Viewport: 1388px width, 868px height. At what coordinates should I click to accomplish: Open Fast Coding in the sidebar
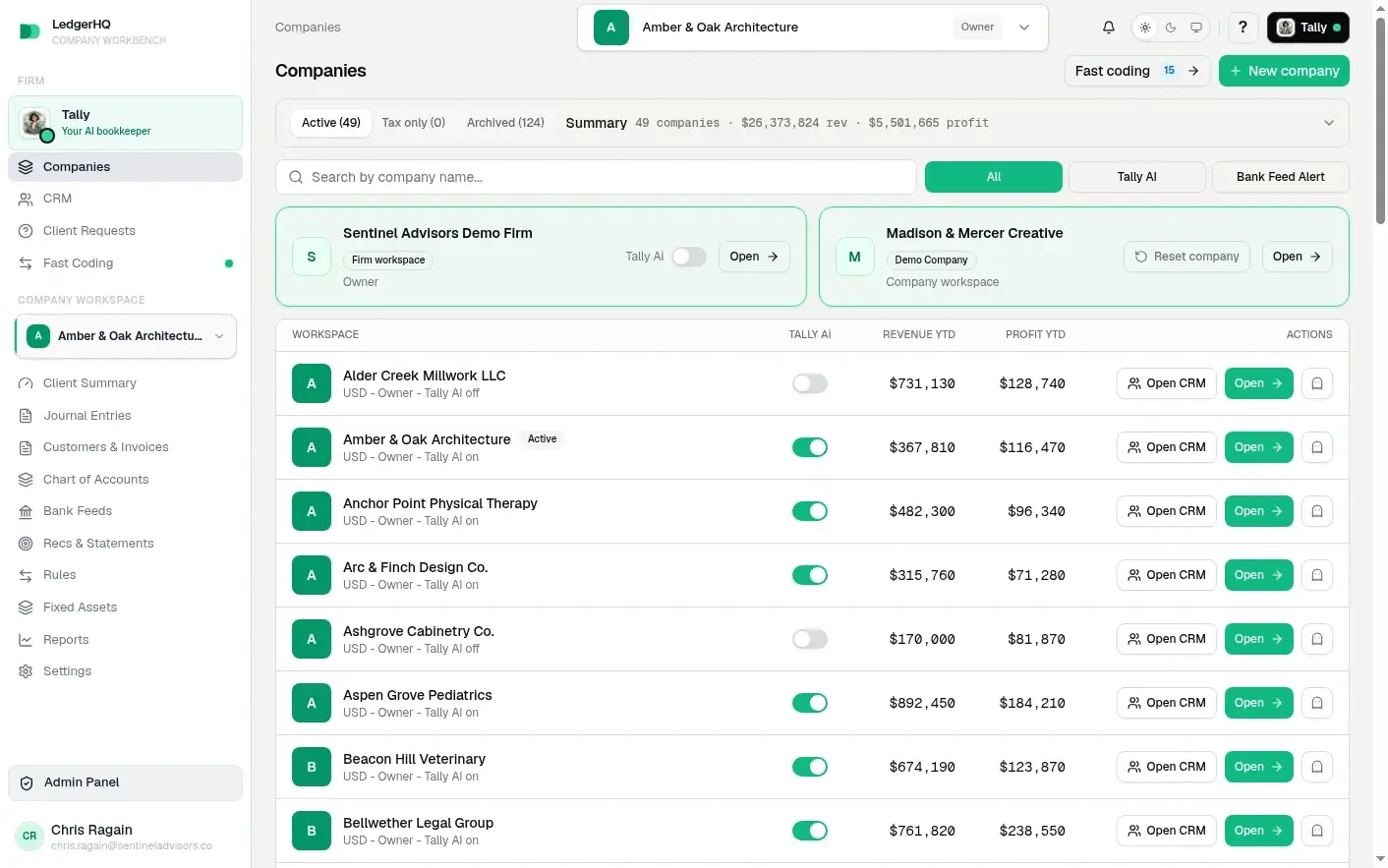point(125,263)
